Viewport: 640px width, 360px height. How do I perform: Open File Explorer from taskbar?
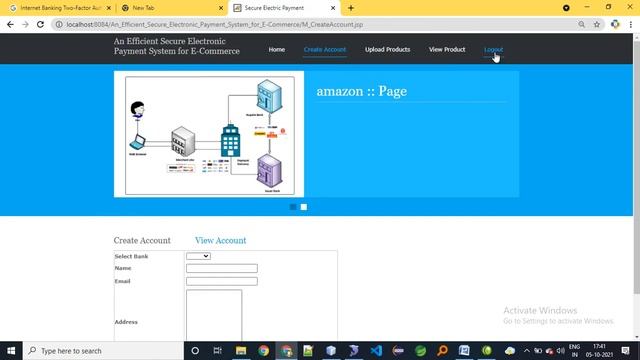(x=241, y=351)
